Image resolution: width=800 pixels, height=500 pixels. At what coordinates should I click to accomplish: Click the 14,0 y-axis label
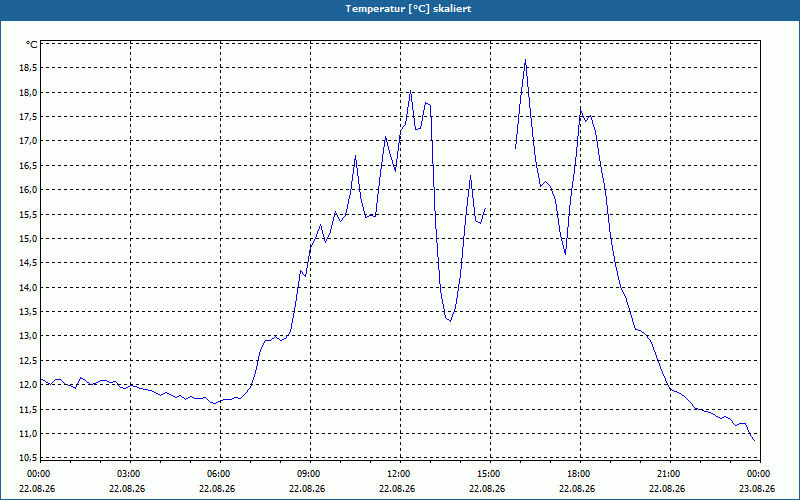[29, 287]
